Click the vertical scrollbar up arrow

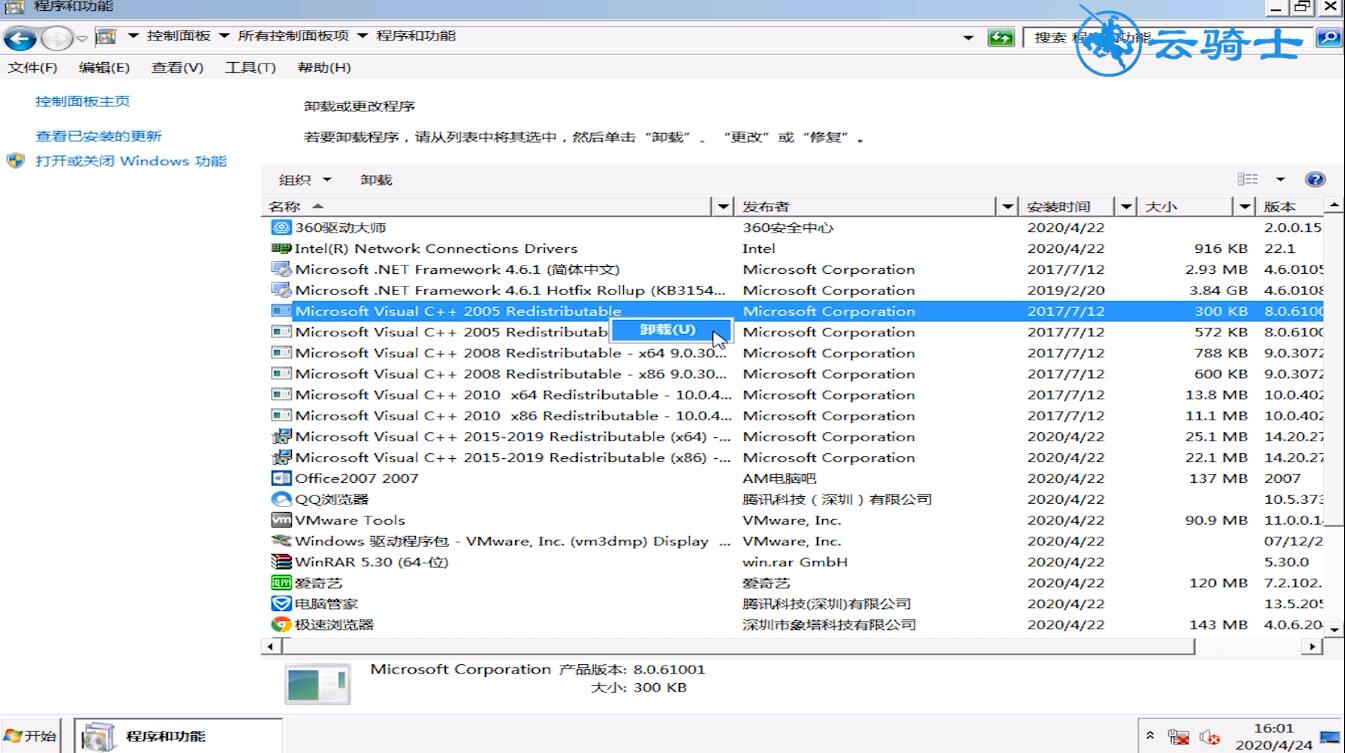(x=1334, y=205)
